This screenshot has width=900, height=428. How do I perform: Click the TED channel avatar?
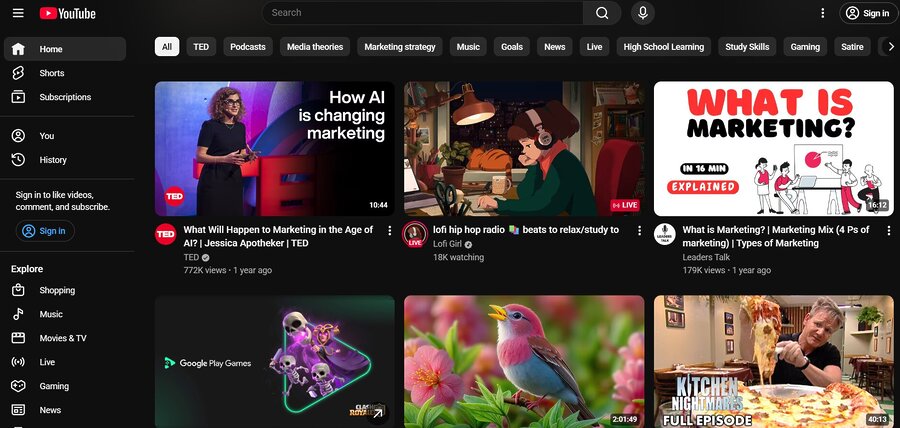click(x=166, y=234)
